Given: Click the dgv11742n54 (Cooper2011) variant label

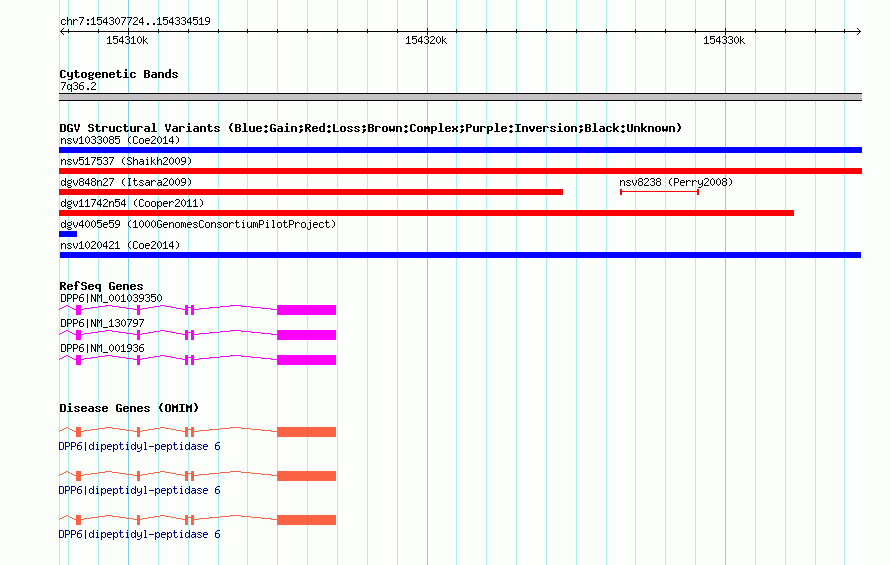Looking at the screenshot, I should (132, 203).
